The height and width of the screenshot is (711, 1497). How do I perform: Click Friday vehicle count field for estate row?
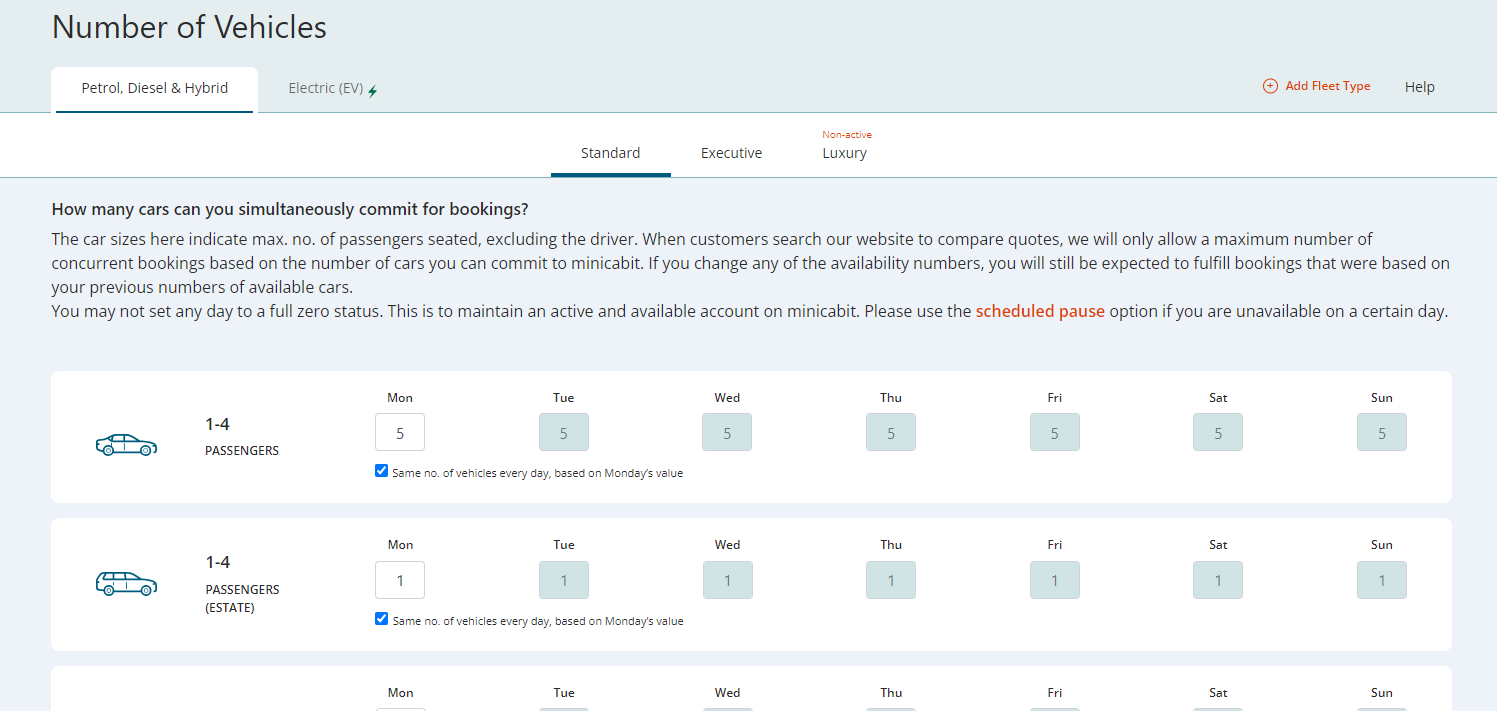[x=1055, y=580]
